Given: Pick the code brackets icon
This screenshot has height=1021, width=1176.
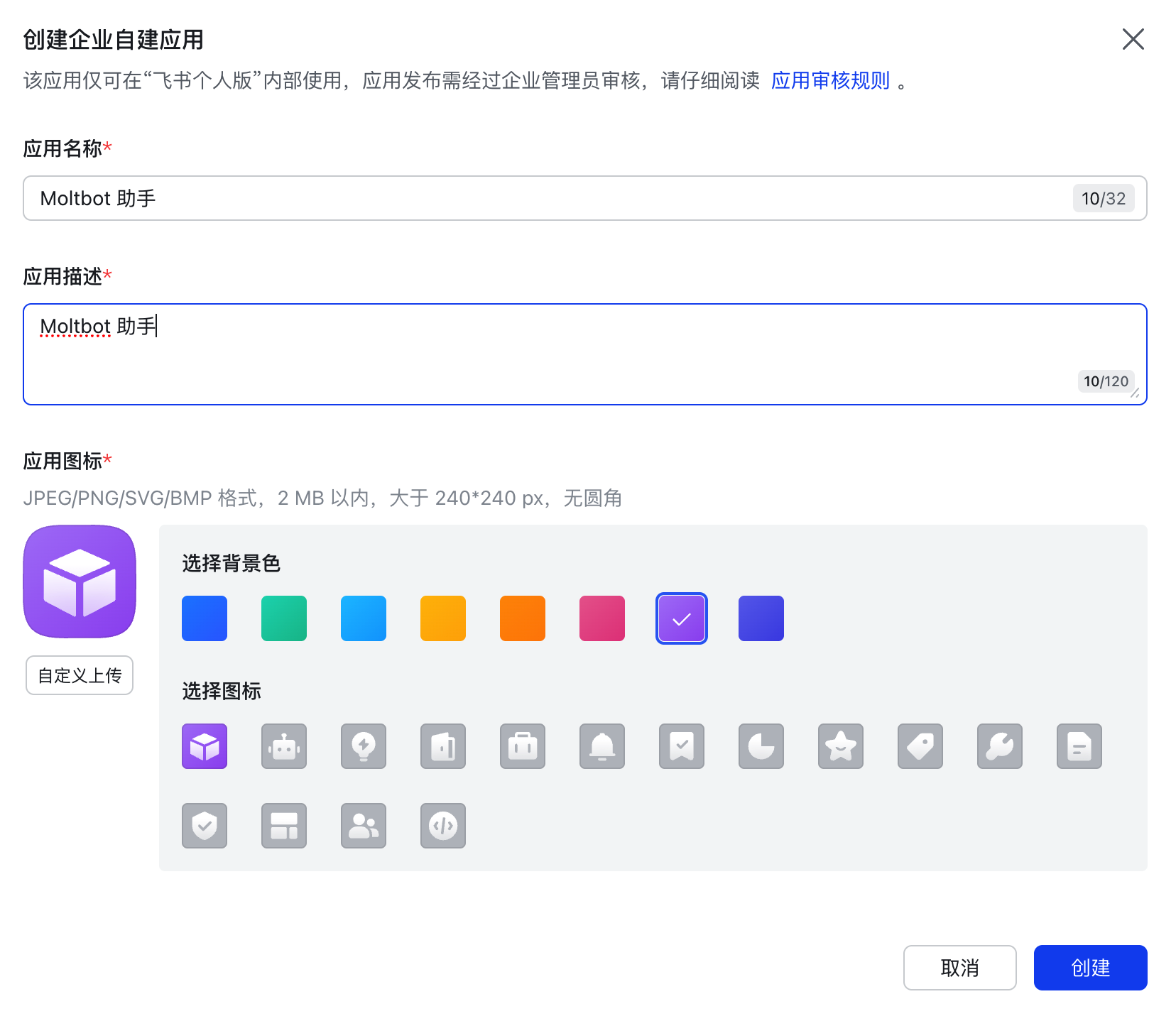Looking at the screenshot, I should tap(443, 826).
